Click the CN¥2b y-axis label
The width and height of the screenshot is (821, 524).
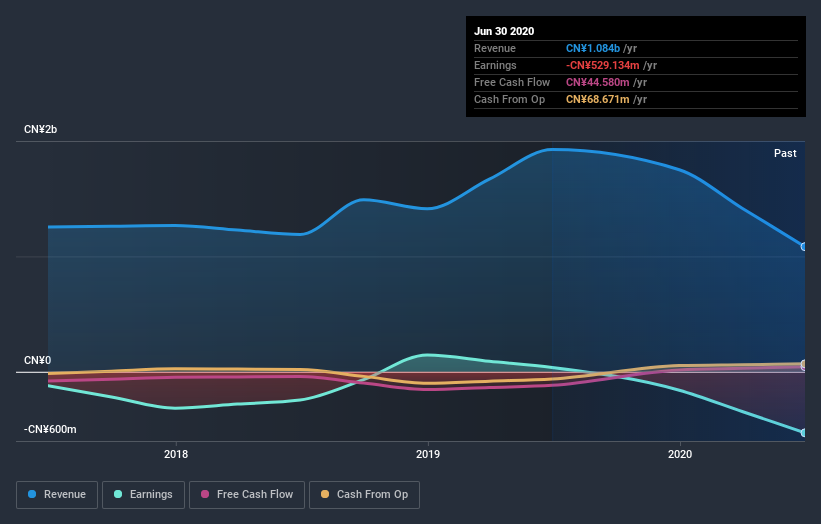click(x=40, y=129)
